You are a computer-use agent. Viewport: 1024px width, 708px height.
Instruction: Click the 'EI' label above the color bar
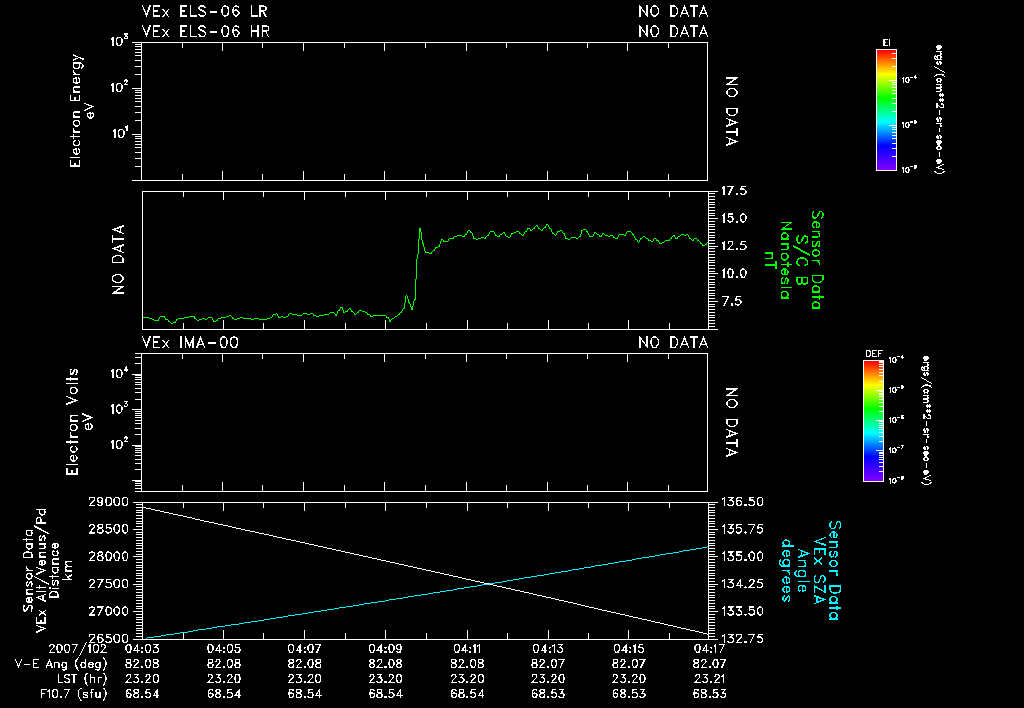tap(886, 43)
